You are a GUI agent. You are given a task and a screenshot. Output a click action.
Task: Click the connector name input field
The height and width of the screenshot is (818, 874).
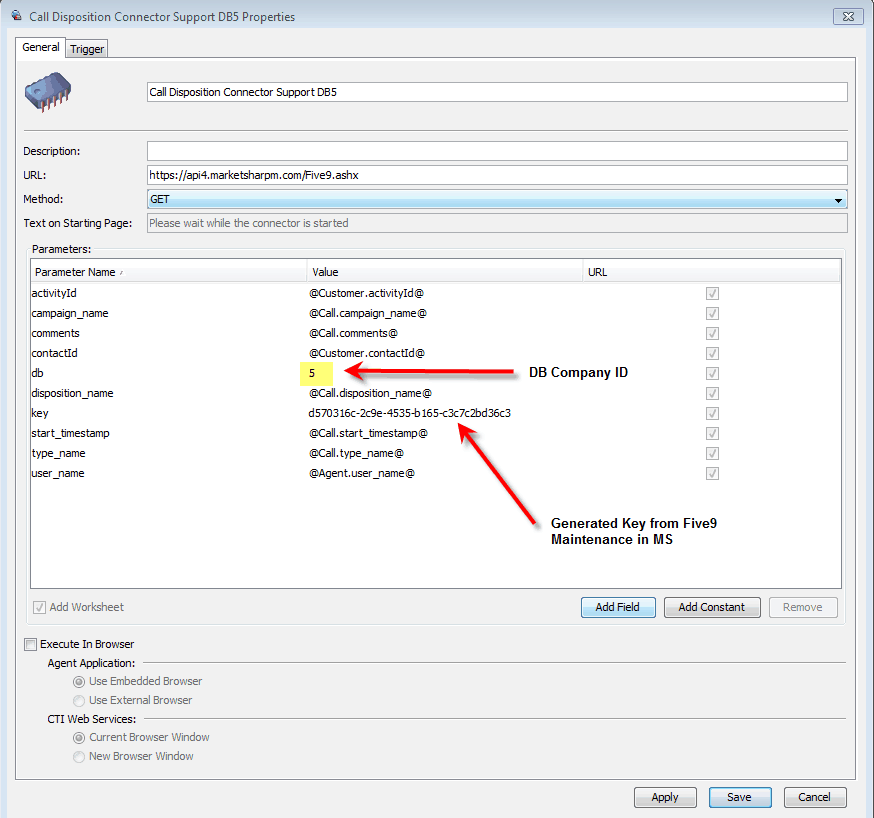pyautogui.click(x=497, y=92)
